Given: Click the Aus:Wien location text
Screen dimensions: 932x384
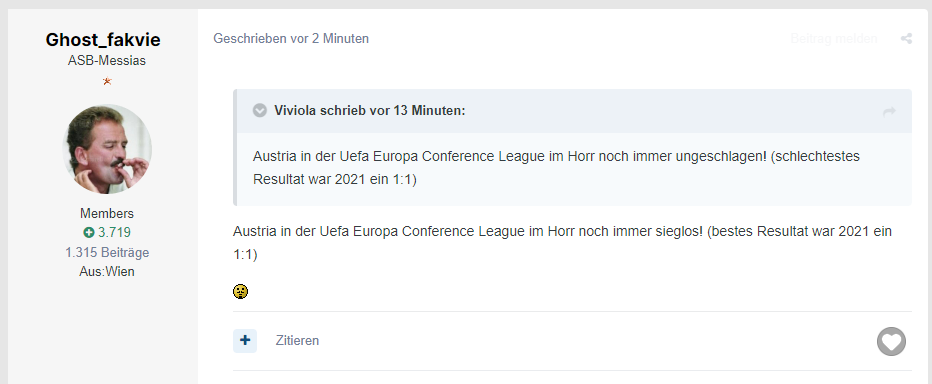Looking at the screenshot, I should coord(107,272).
